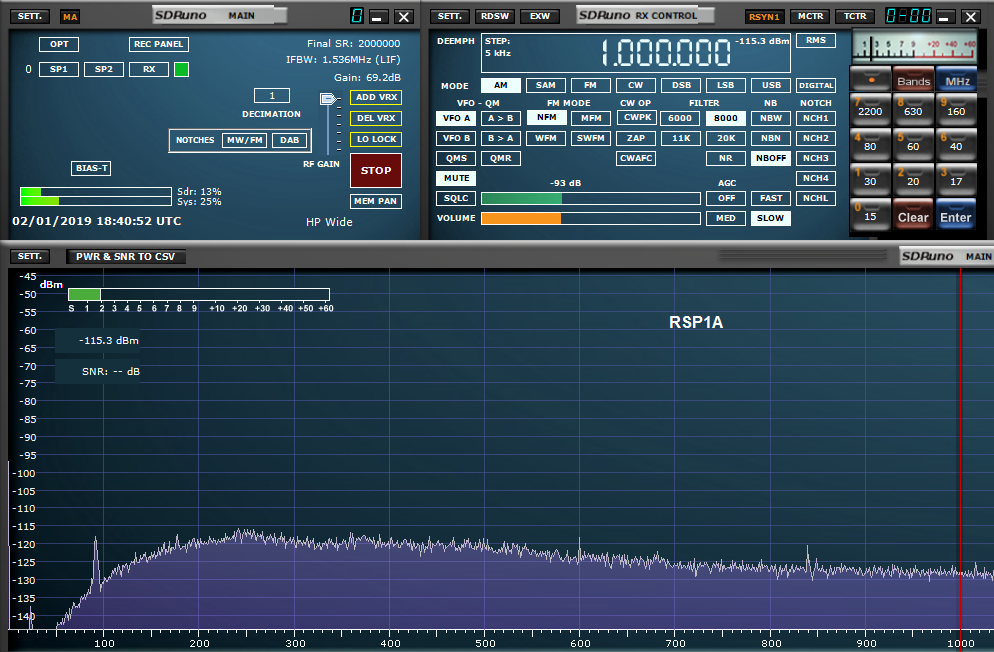Click QMR quick memory recall
994x652 pixels.
click(x=501, y=158)
